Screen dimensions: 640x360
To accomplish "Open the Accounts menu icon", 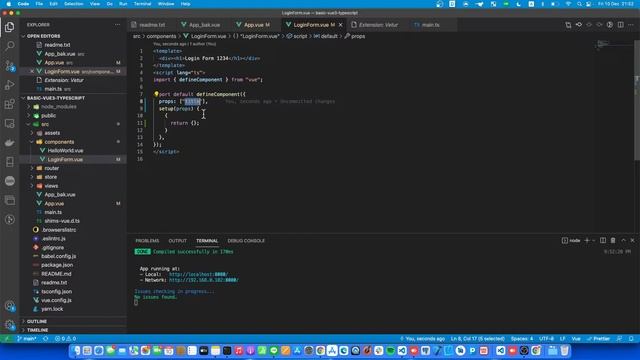I will click(x=9, y=306).
